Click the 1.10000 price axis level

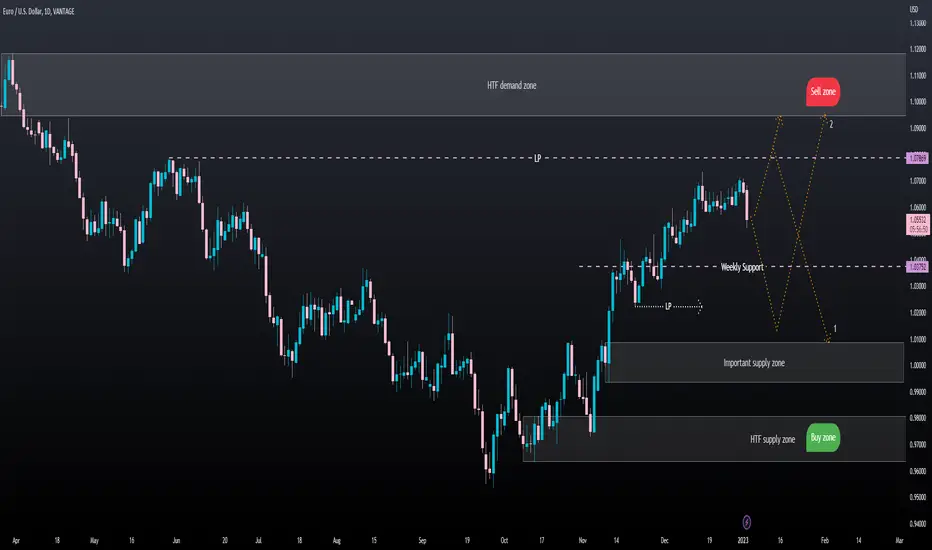(x=918, y=102)
